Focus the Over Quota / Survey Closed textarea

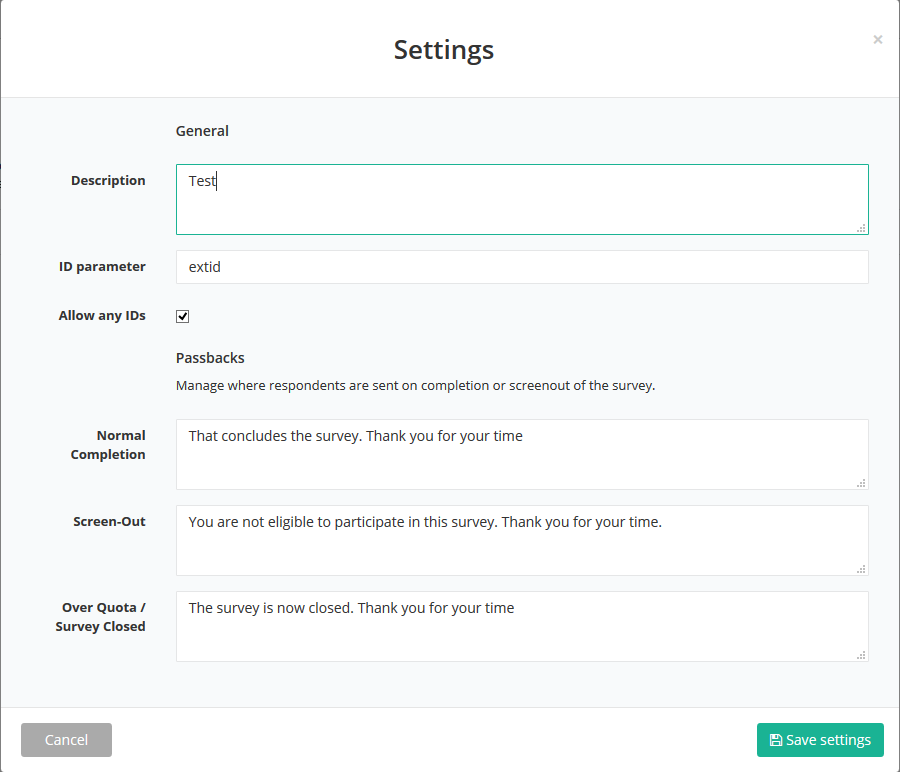click(x=520, y=627)
